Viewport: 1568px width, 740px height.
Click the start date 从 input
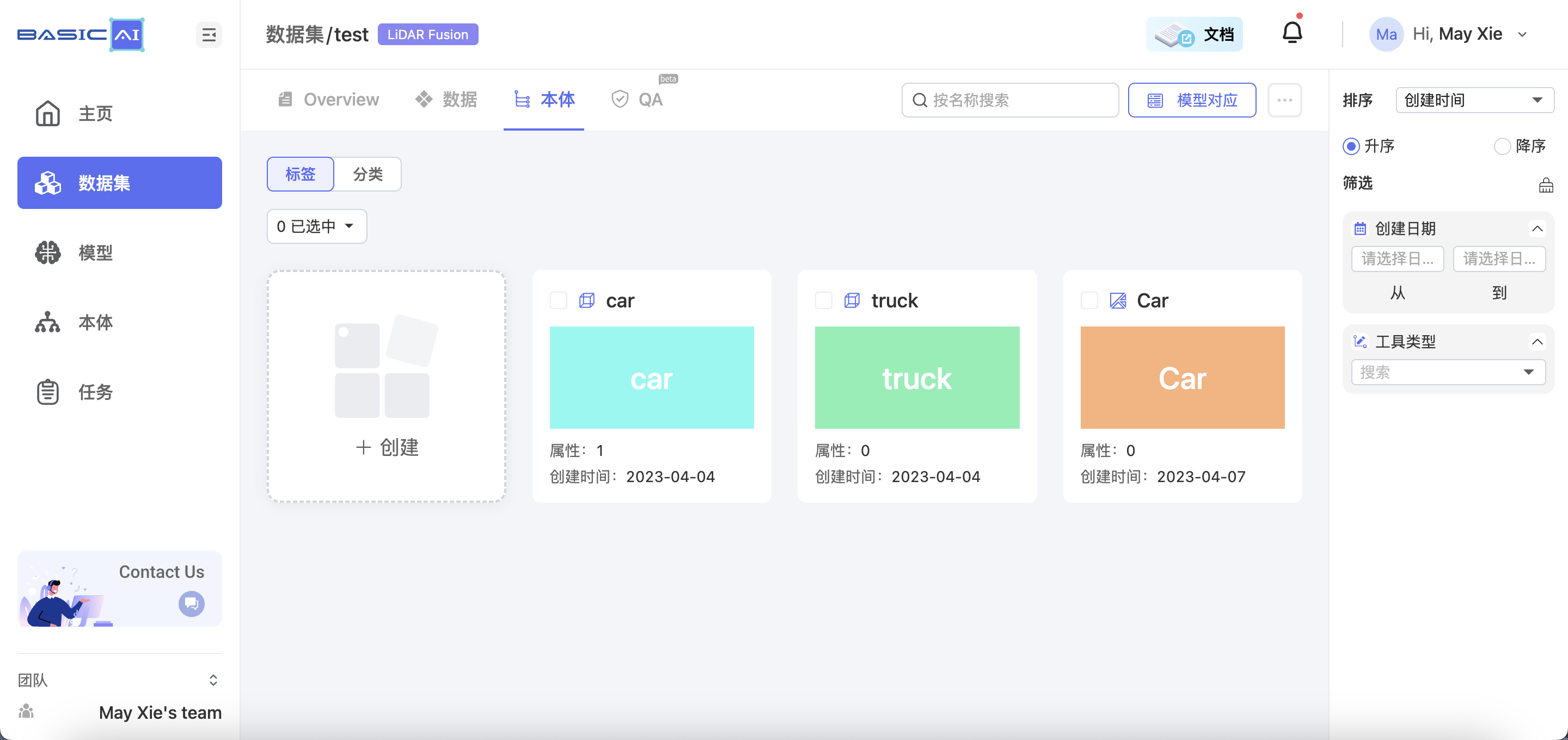[x=1398, y=258]
